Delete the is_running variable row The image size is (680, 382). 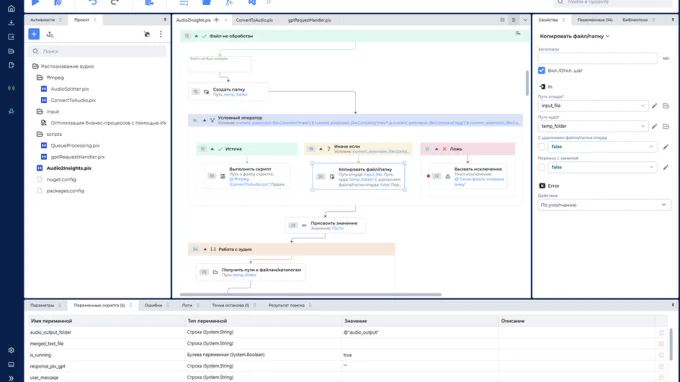(661, 355)
